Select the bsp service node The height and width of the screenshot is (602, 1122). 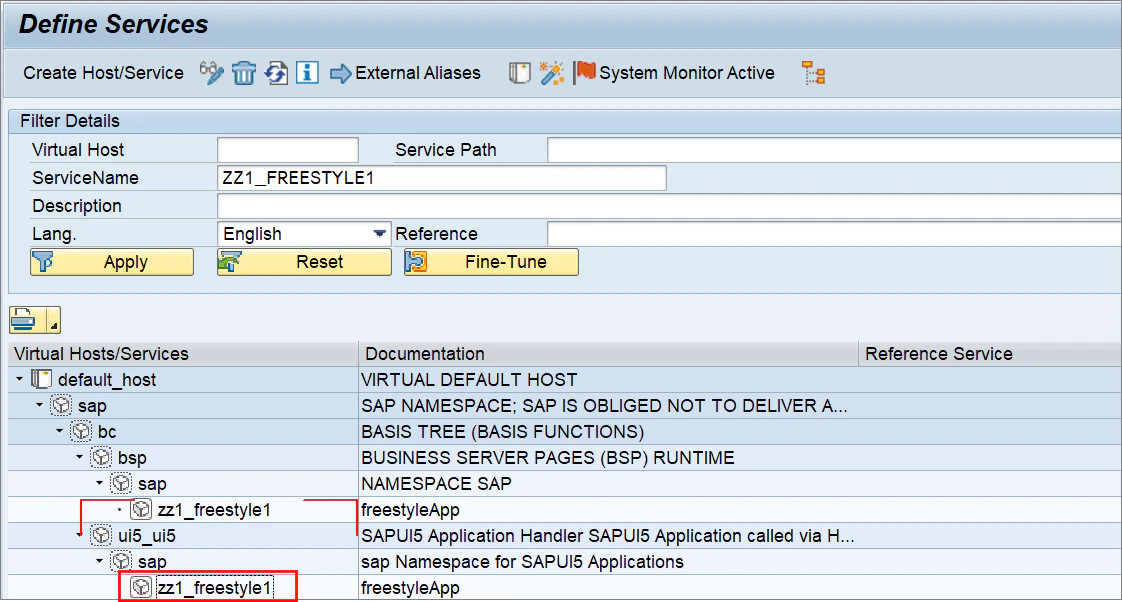[132, 458]
